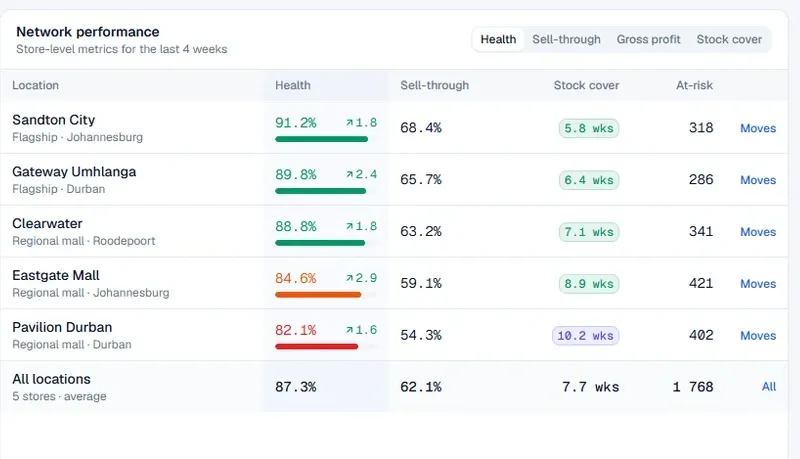Click the All locations summary label

point(51,379)
